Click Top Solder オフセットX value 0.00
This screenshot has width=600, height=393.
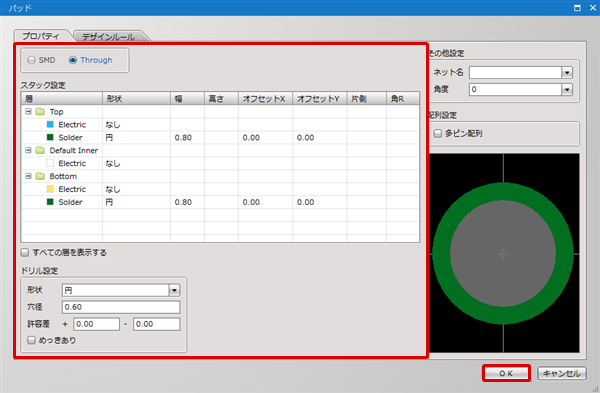[x=251, y=137]
